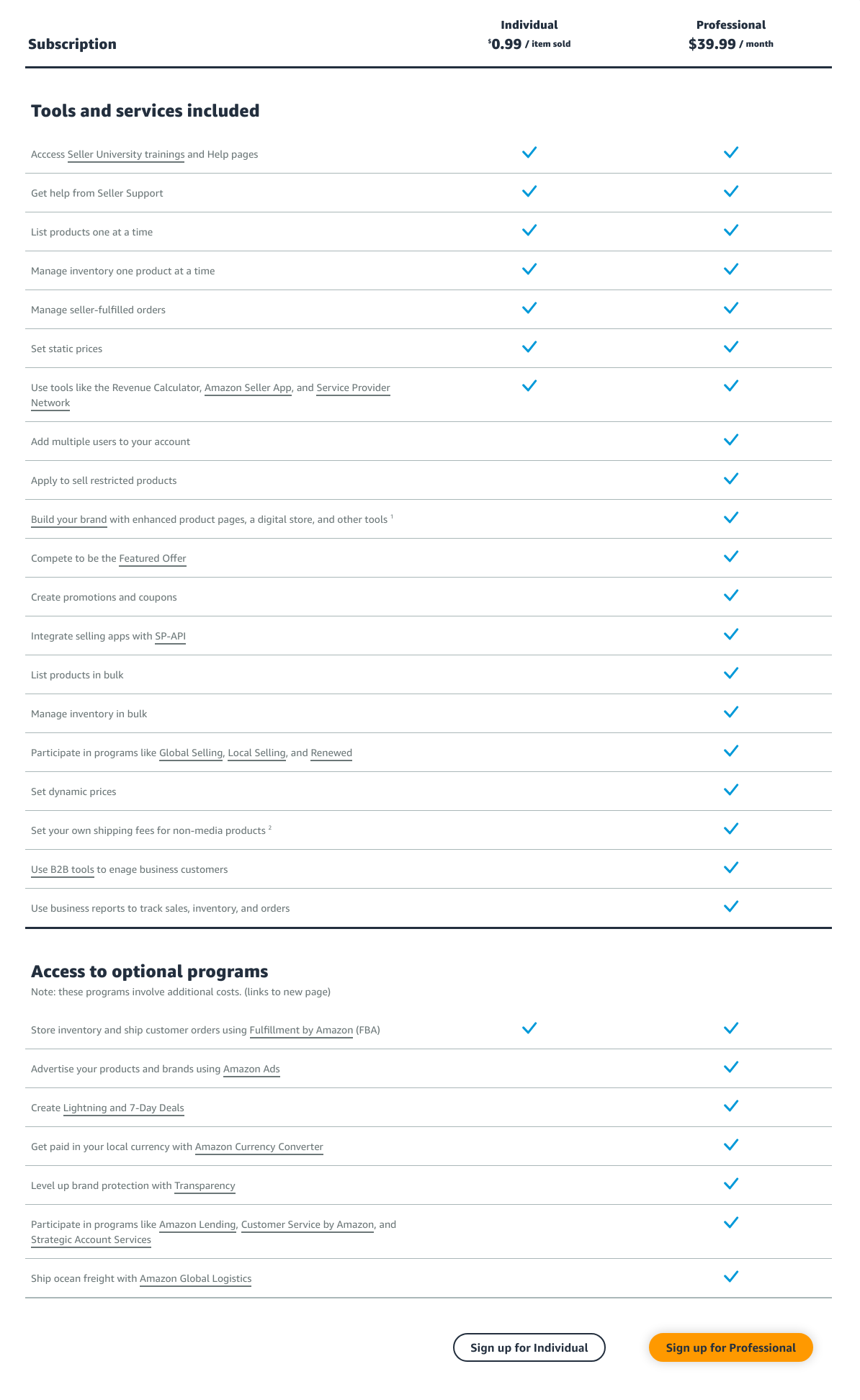The height and width of the screenshot is (1400, 860).
Task: Click Sign up for Individual button
Action: (529, 1347)
